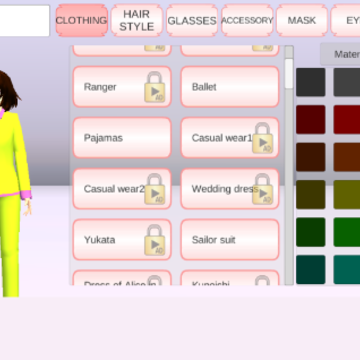Screen dimensions: 360x360
Task: Pick the near-black color swatch in the left column
Action: pos(311,82)
